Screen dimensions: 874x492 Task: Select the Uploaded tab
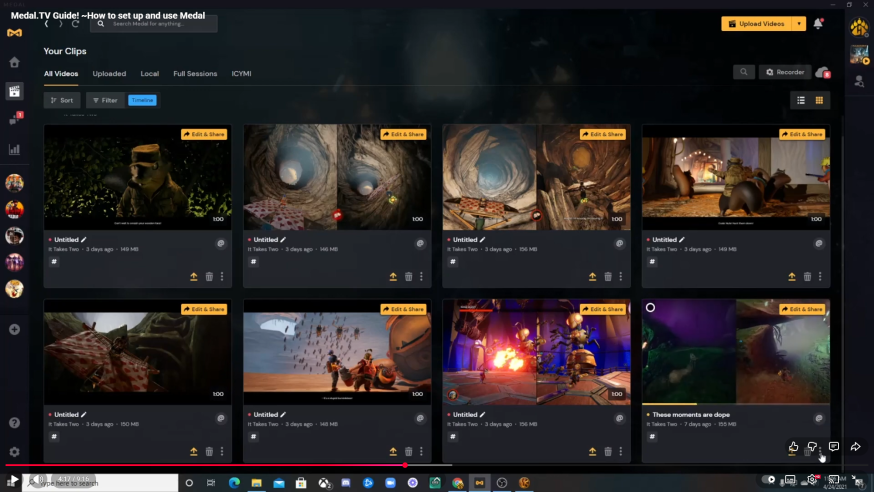tap(109, 73)
